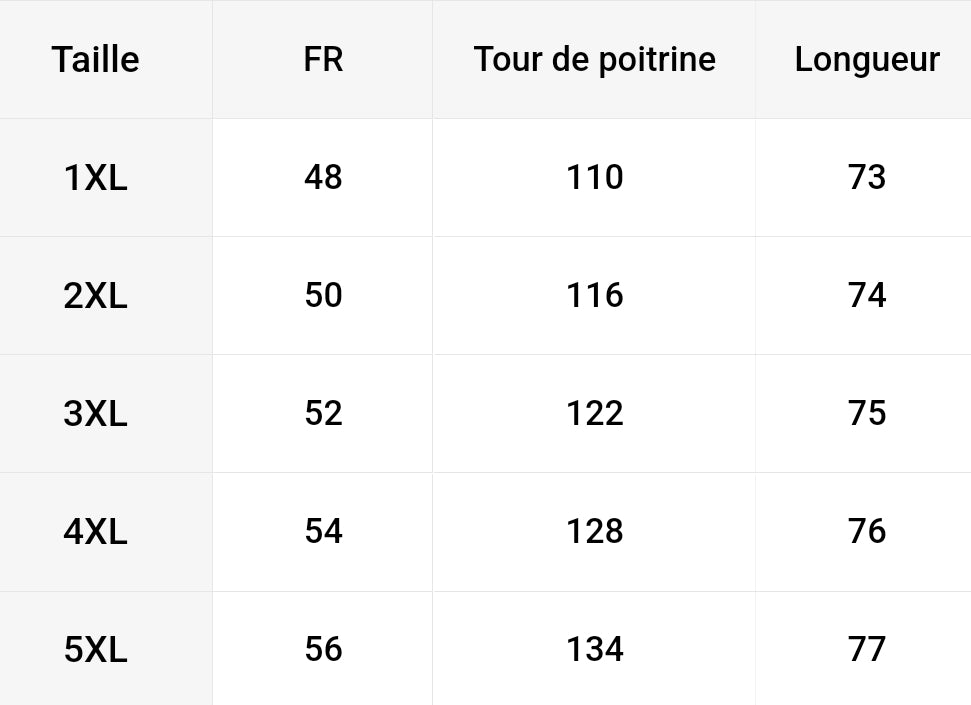Click FR size 56 cell
This screenshot has width=971, height=705.
[323, 649]
